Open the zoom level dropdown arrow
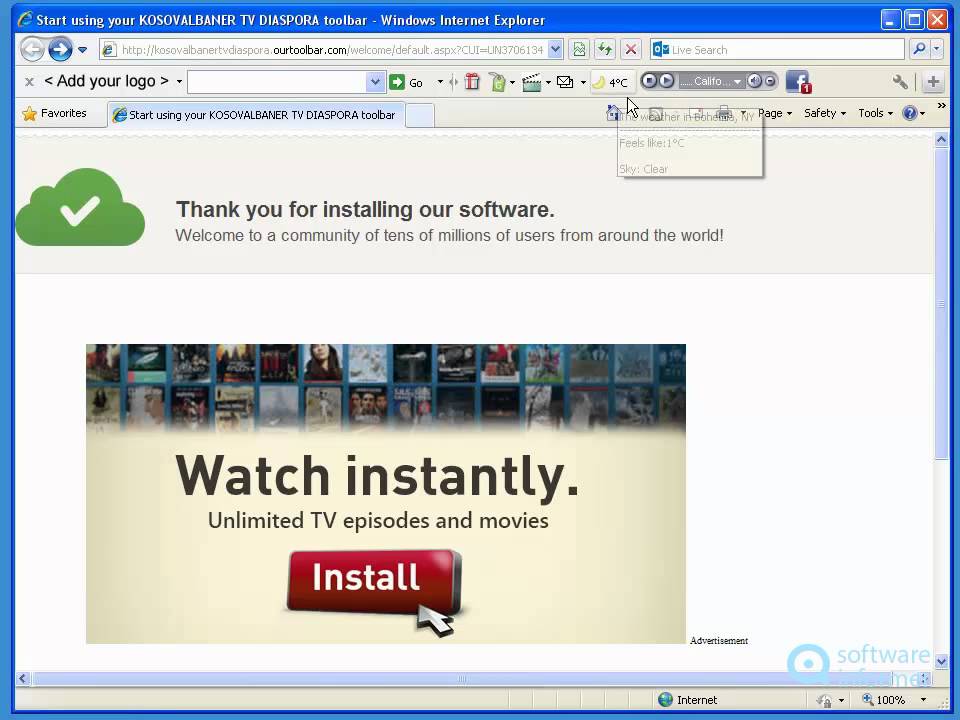 (x=923, y=700)
